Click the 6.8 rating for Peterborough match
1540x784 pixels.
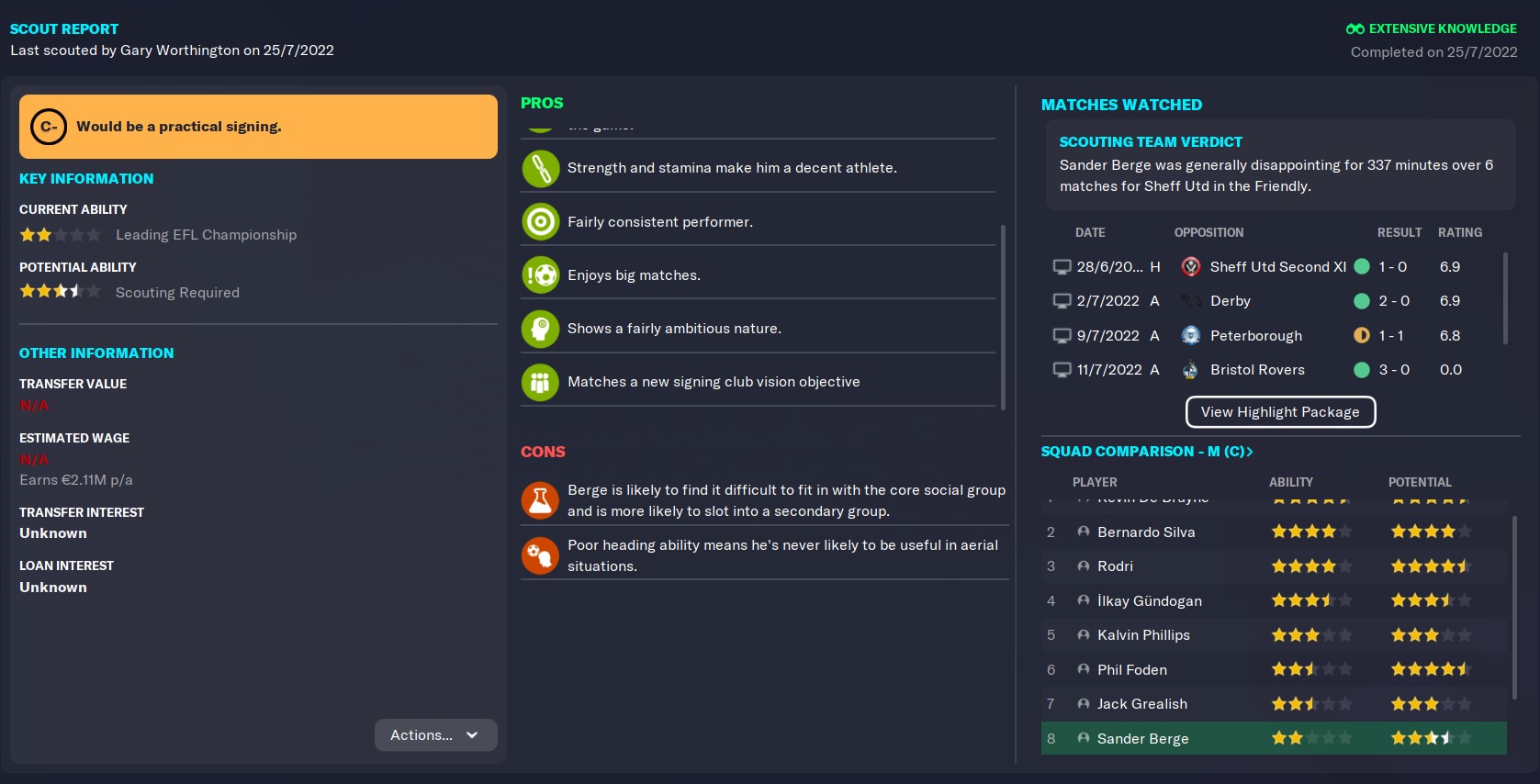pyautogui.click(x=1450, y=336)
